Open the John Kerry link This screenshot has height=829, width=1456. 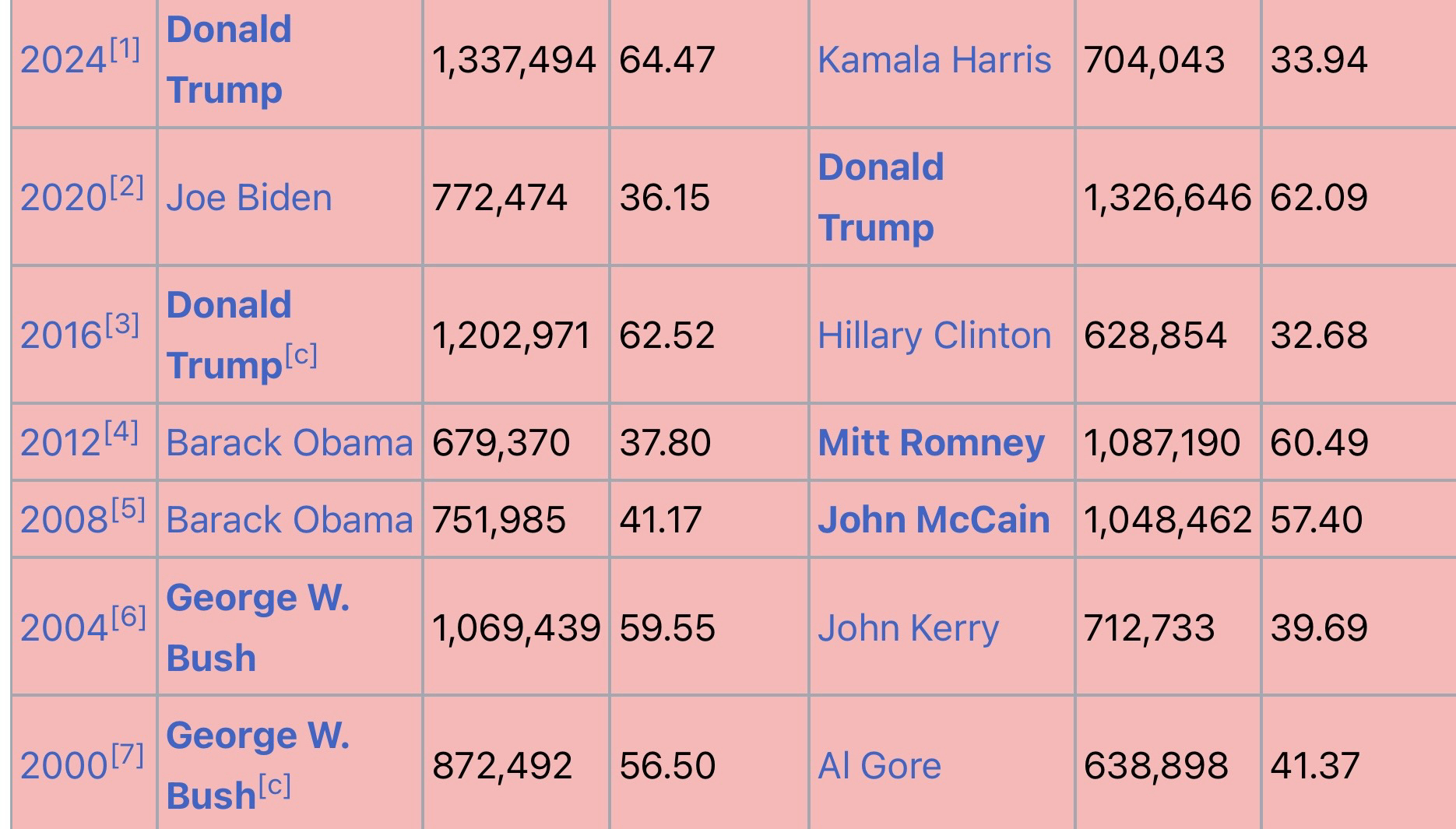click(x=908, y=628)
